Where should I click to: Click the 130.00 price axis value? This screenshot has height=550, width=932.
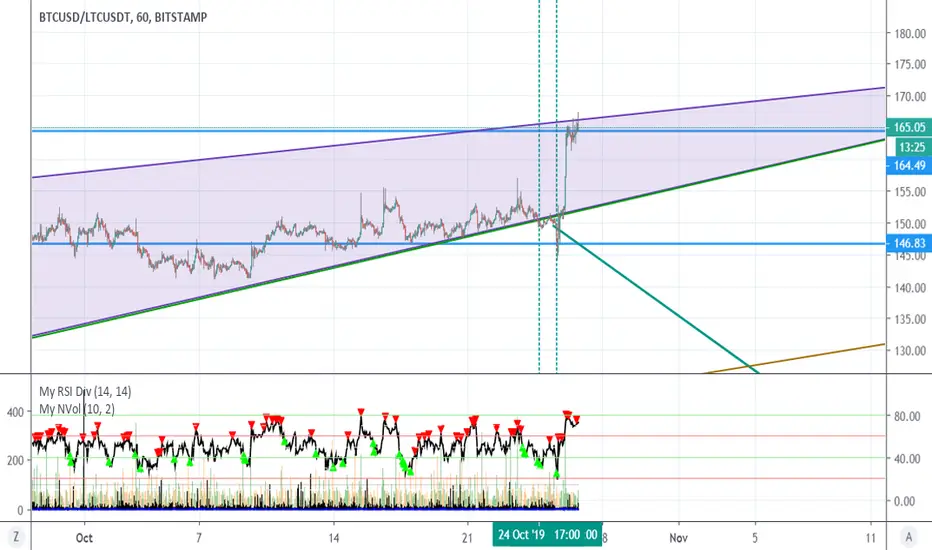[910, 351]
